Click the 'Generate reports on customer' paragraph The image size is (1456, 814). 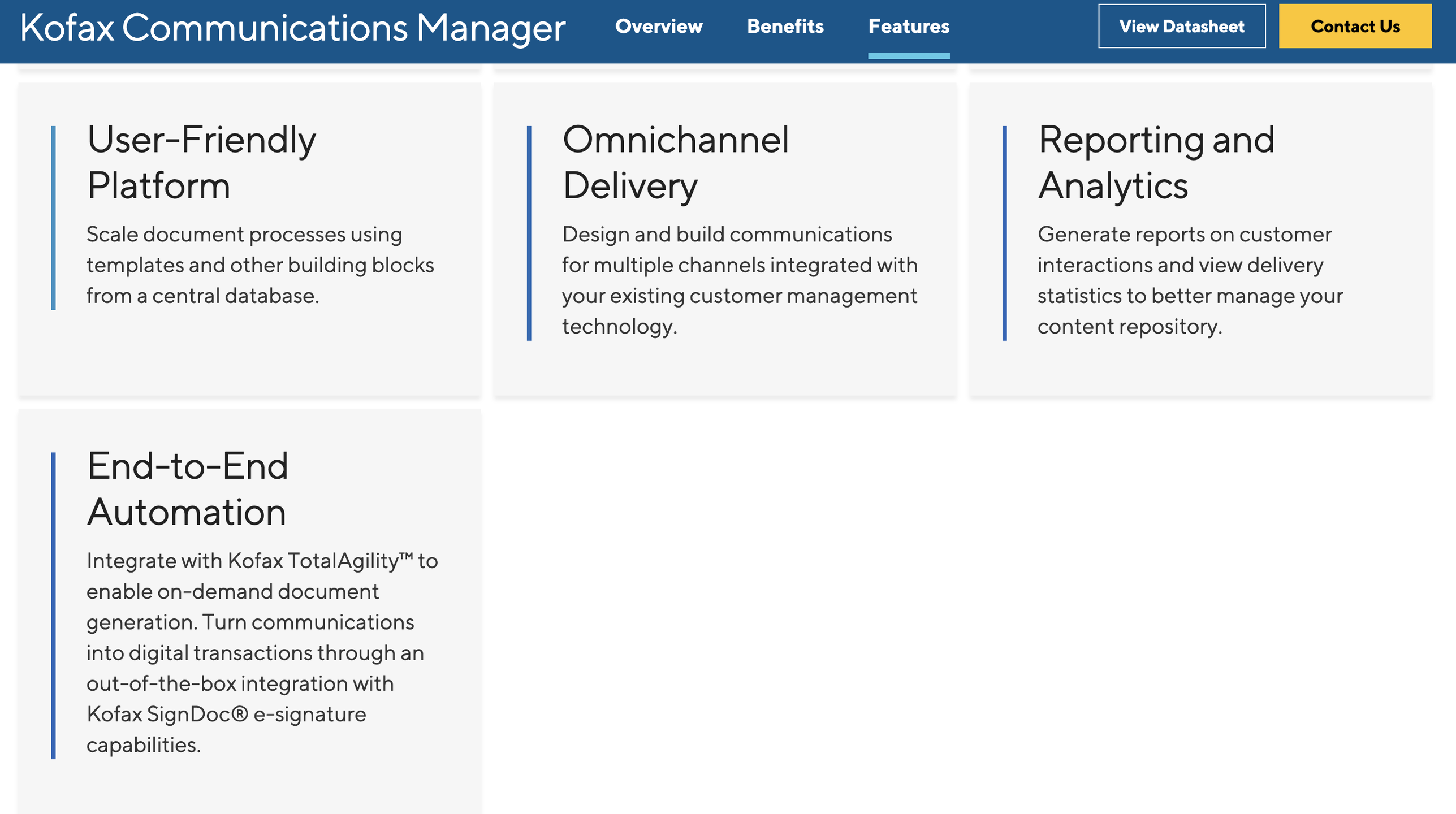pyautogui.click(x=1190, y=280)
